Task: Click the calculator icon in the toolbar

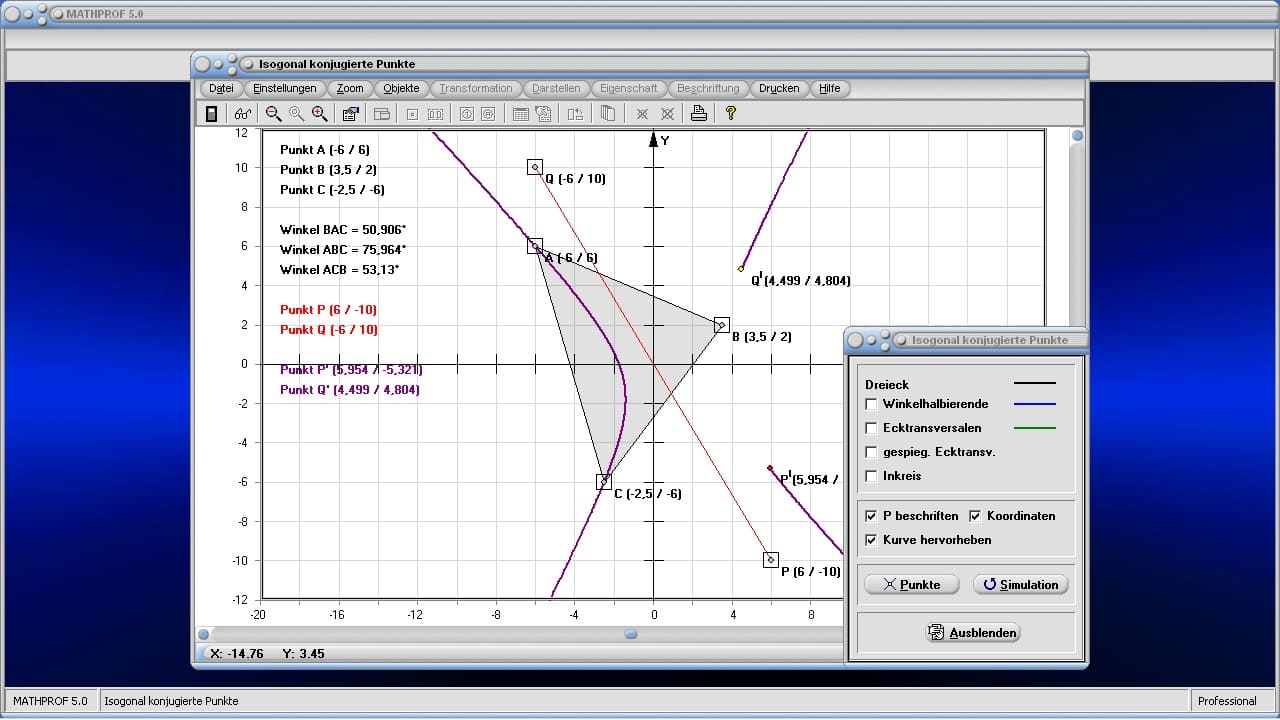Action: [211, 114]
